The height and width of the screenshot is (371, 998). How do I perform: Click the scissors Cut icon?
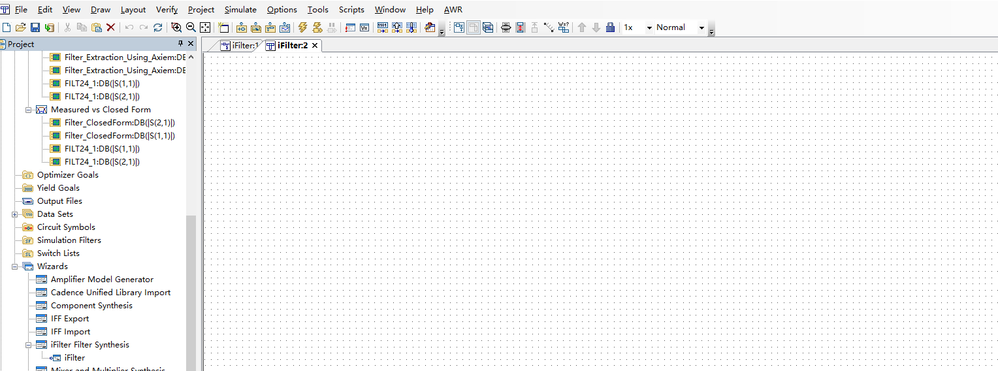pos(67,27)
